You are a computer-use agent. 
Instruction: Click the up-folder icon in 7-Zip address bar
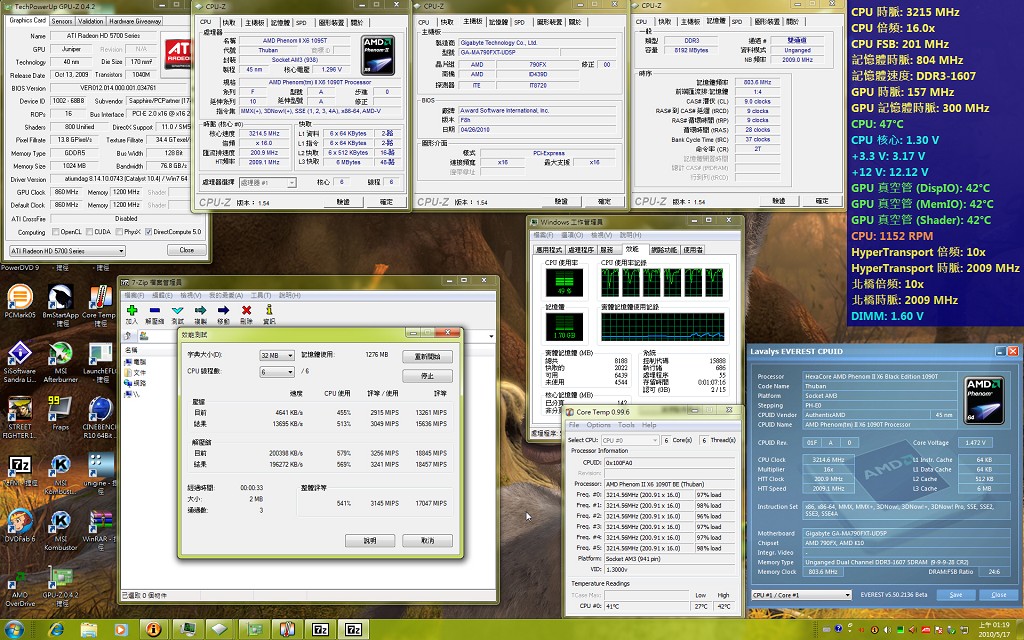[129, 336]
